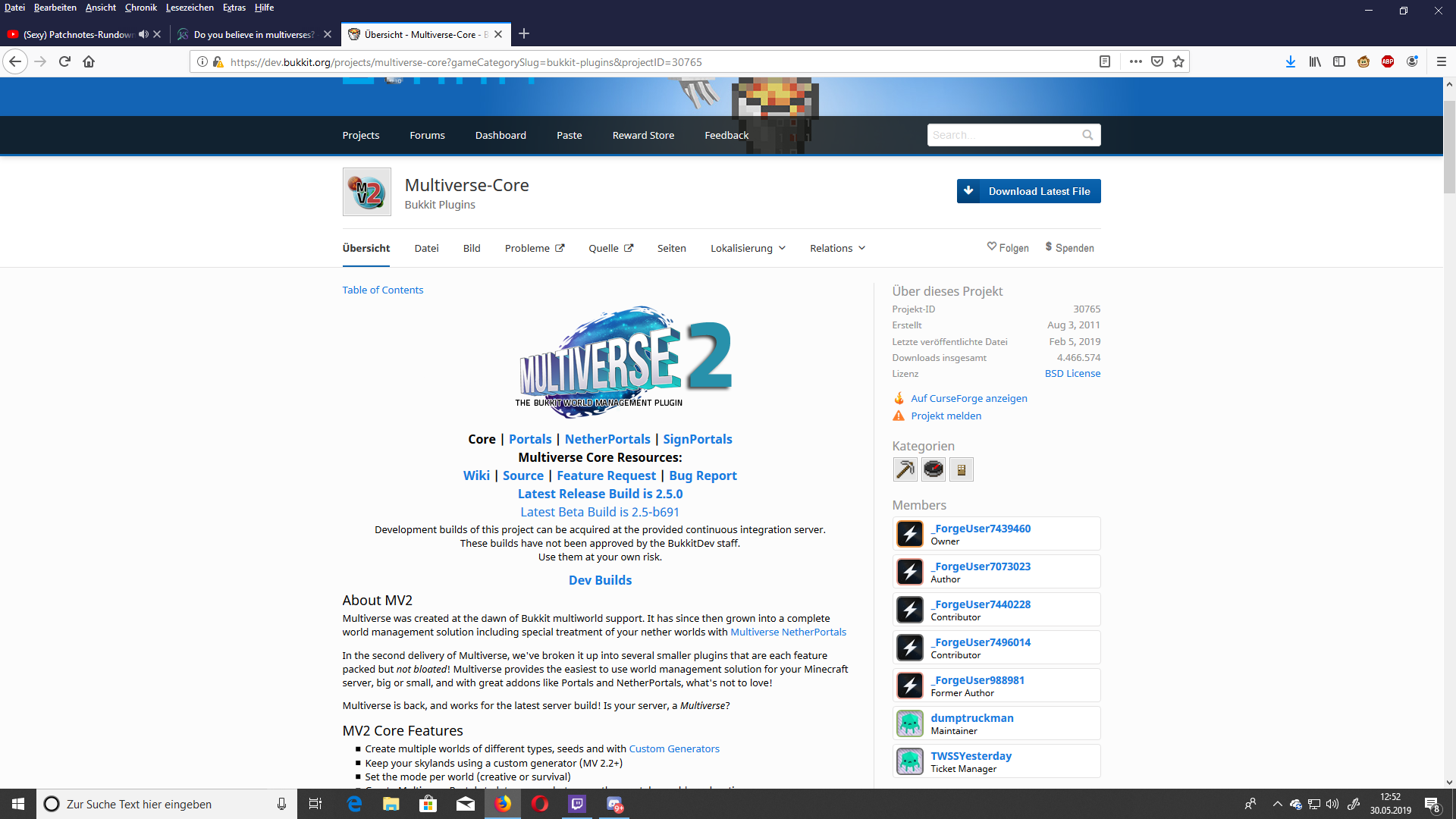This screenshot has height=819, width=1456.
Task: Open the Lesezeichen menu
Action: [x=190, y=8]
